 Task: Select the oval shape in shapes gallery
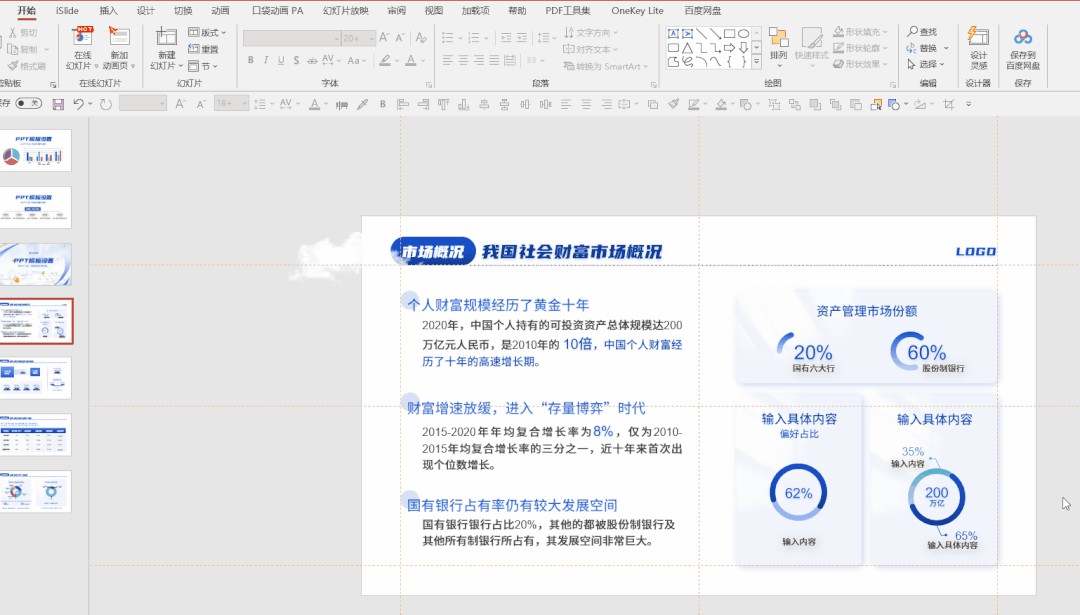click(x=743, y=33)
